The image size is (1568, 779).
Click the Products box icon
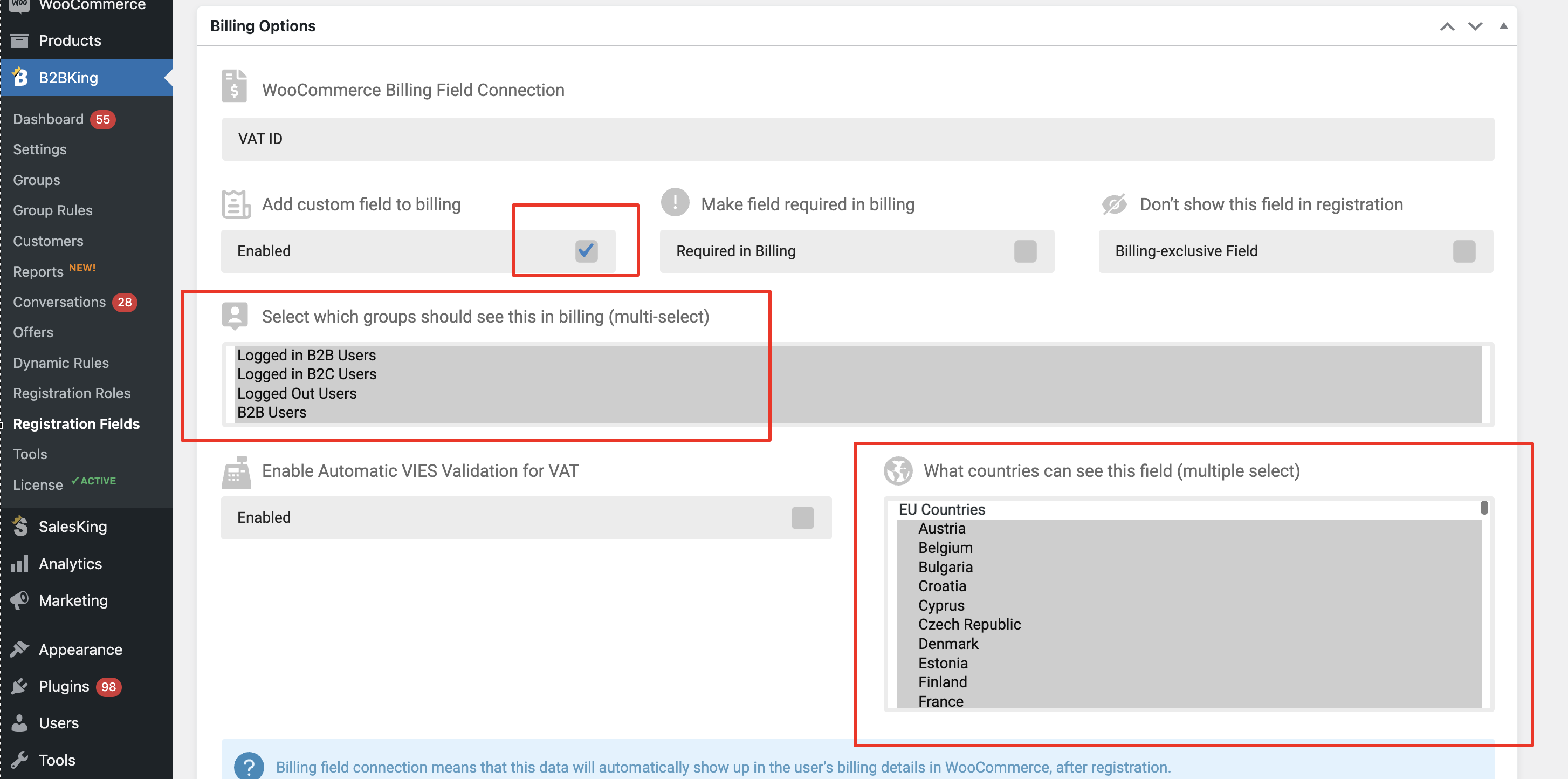(x=19, y=41)
